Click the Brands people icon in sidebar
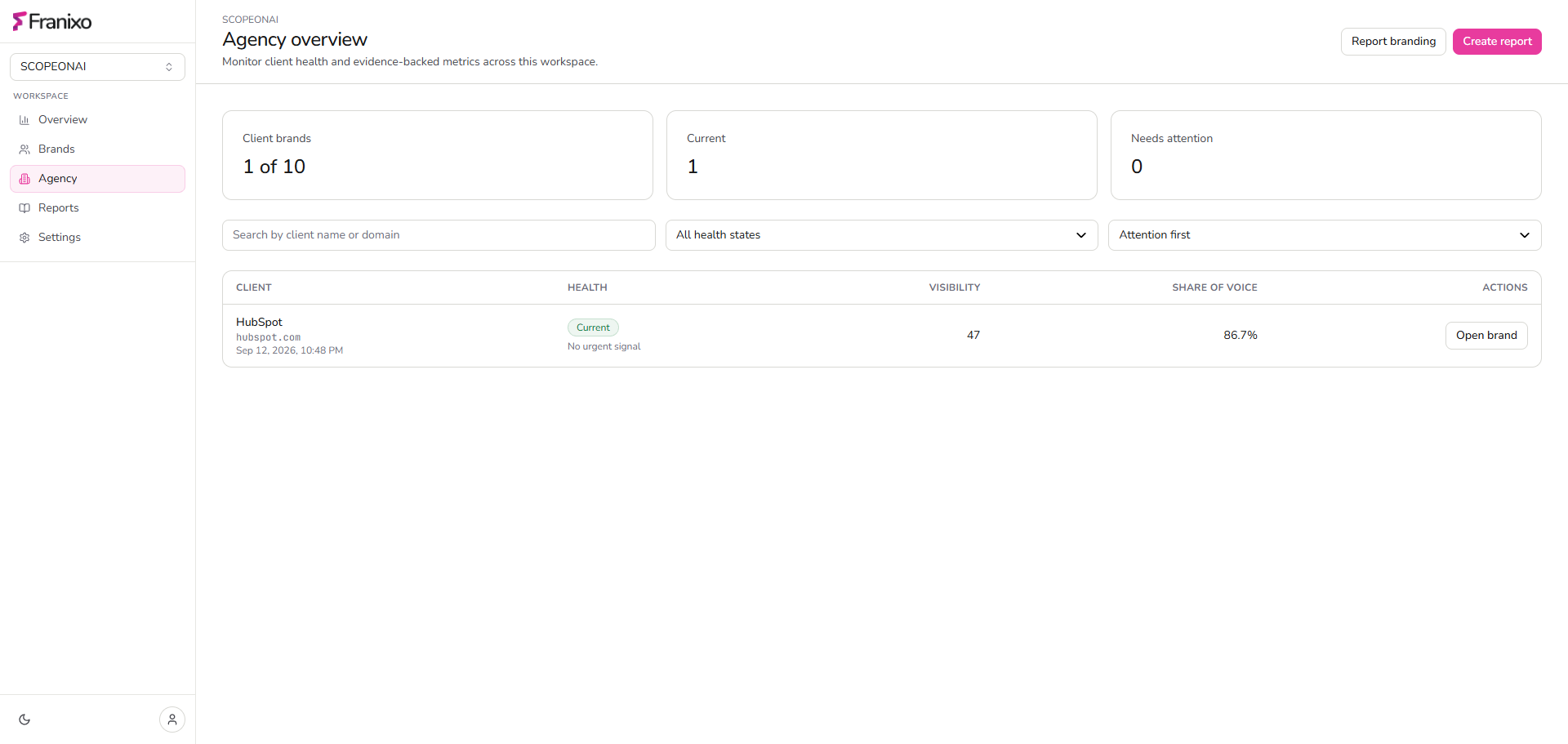 click(x=24, y=149)
